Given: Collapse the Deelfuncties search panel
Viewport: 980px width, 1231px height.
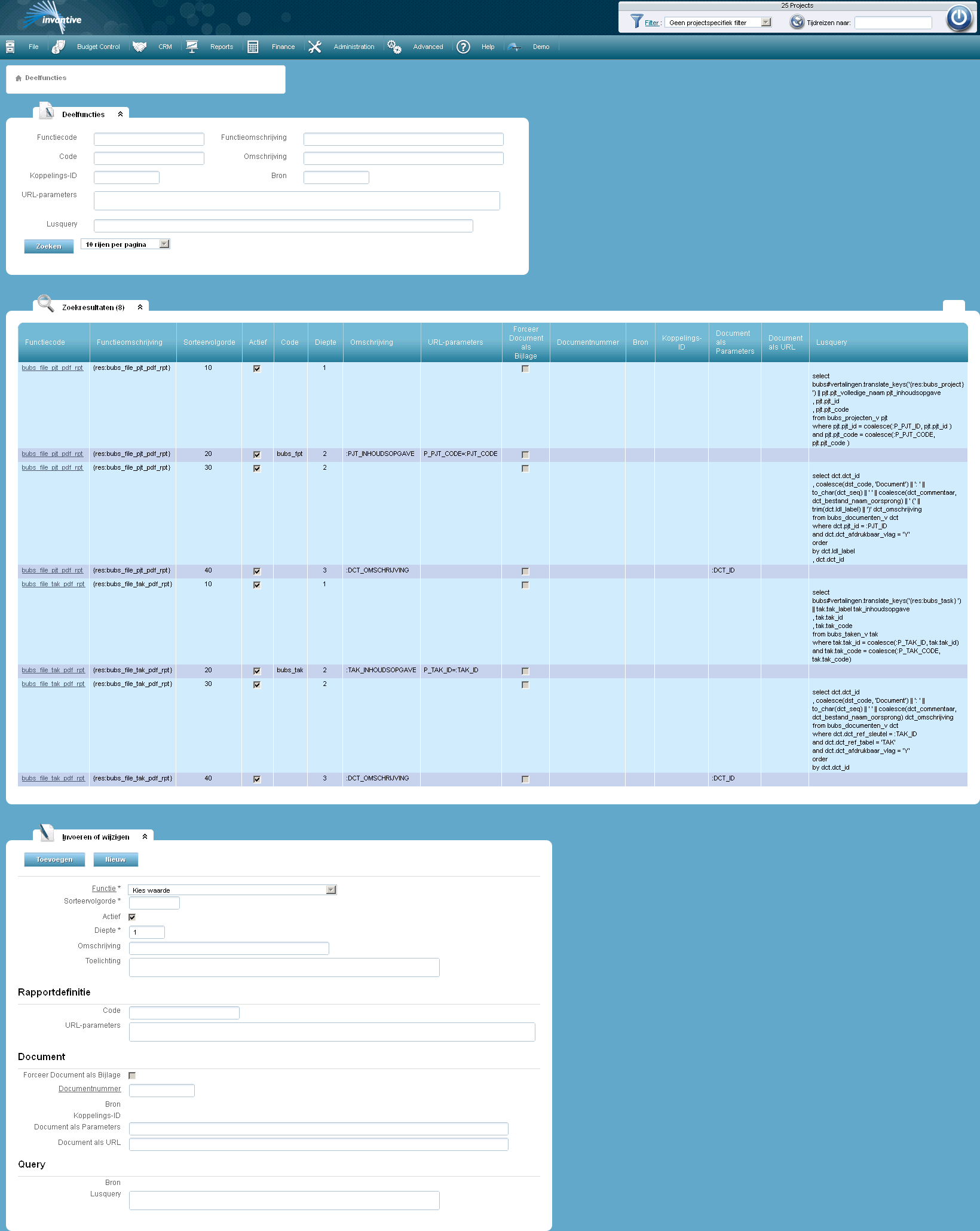Looking at the screenshot, I should (120, 114).
